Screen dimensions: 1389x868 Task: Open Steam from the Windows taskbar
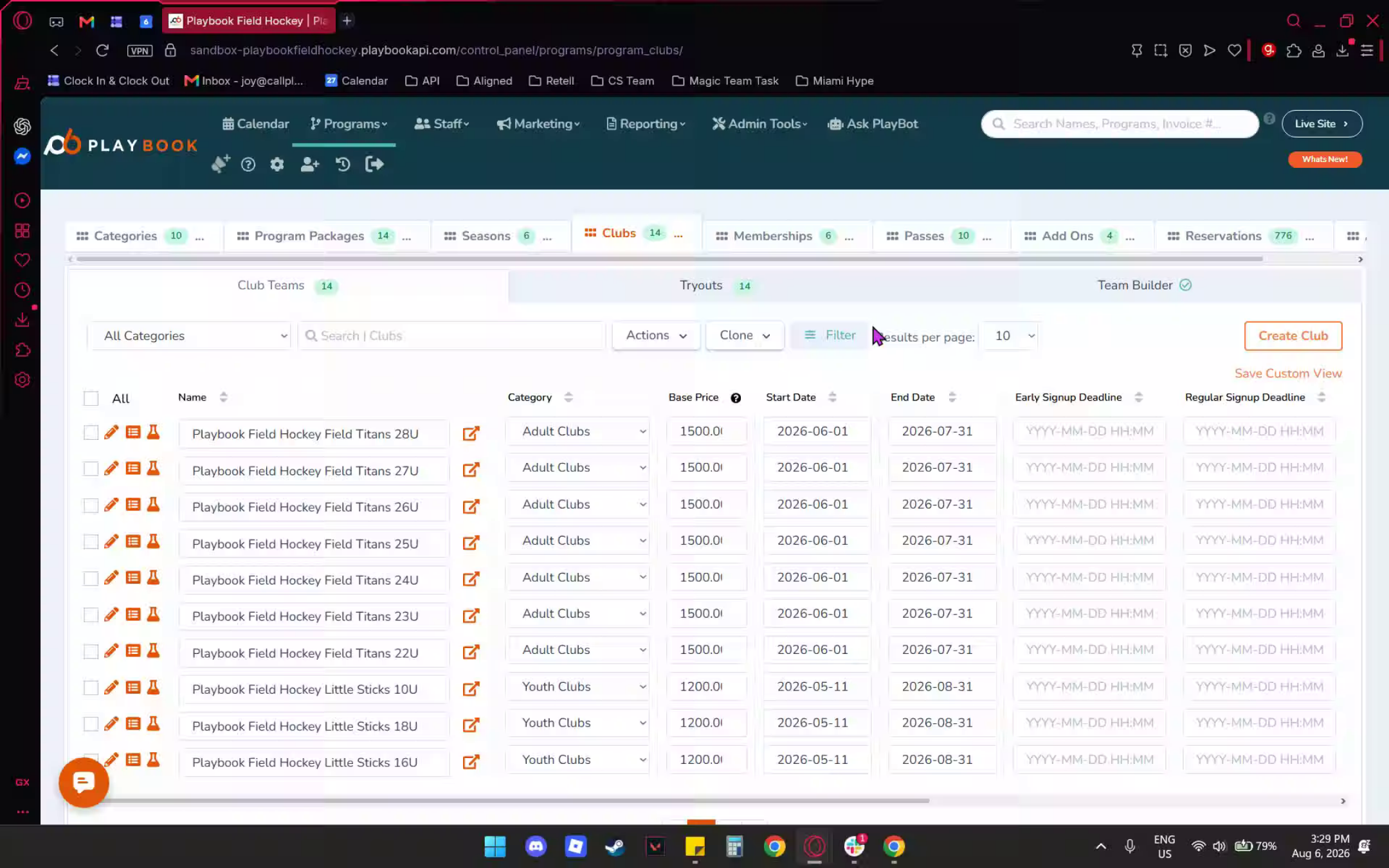click(615, 846)
